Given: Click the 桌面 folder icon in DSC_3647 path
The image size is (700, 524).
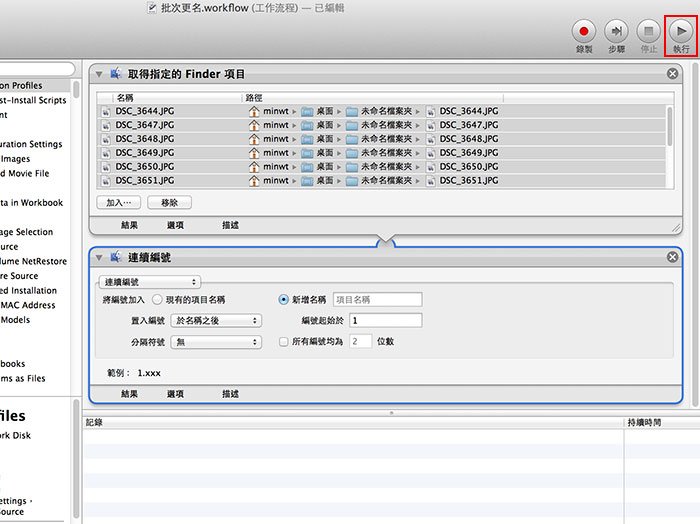Looking at the screenshot, I should [x=307, y=125].
